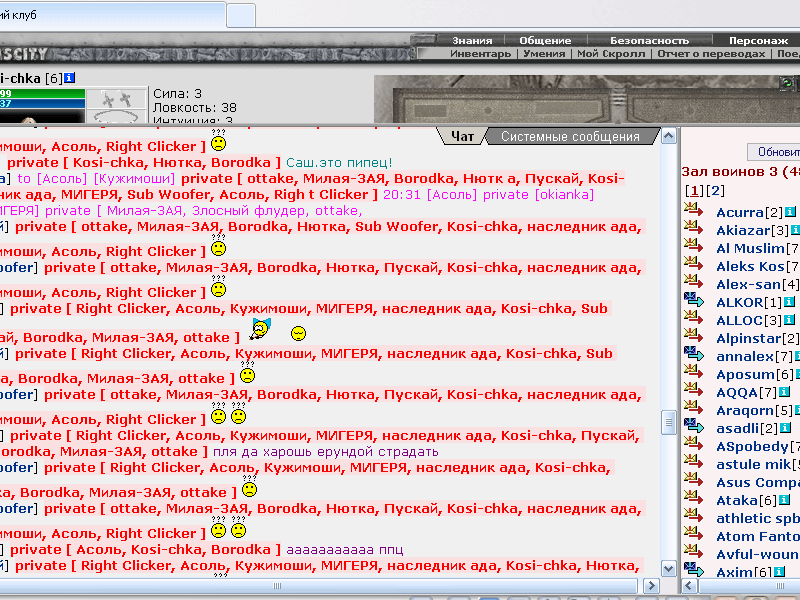Click the player name Asus Compa in the list
This screenshot has width=800, height=600.
pos(758,482)
